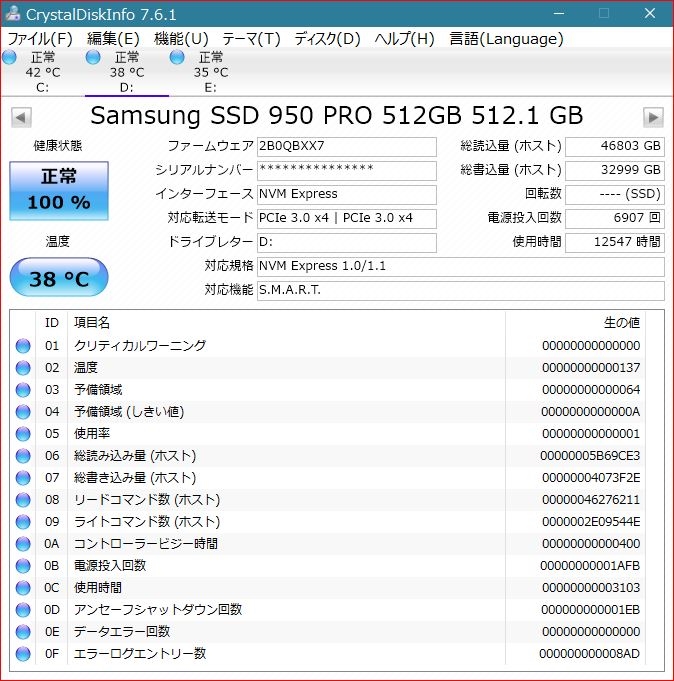Image resolution: width=674 pixels, height=681 pixels.
Task: Click the transfer mode field PCIe 3.0 x4
Action: click(x=347, y=218)
